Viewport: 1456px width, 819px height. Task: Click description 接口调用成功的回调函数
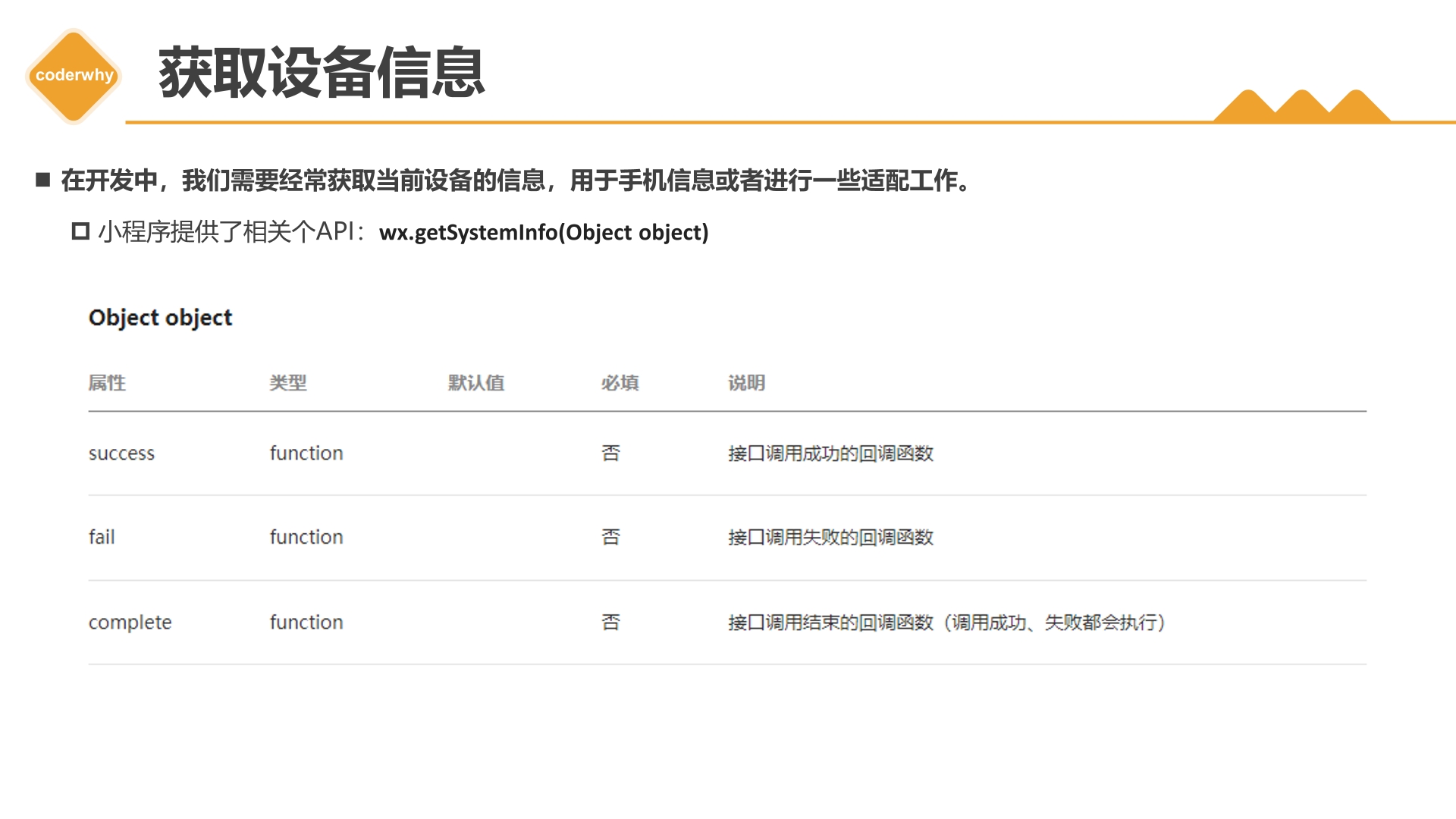point(831,453)
